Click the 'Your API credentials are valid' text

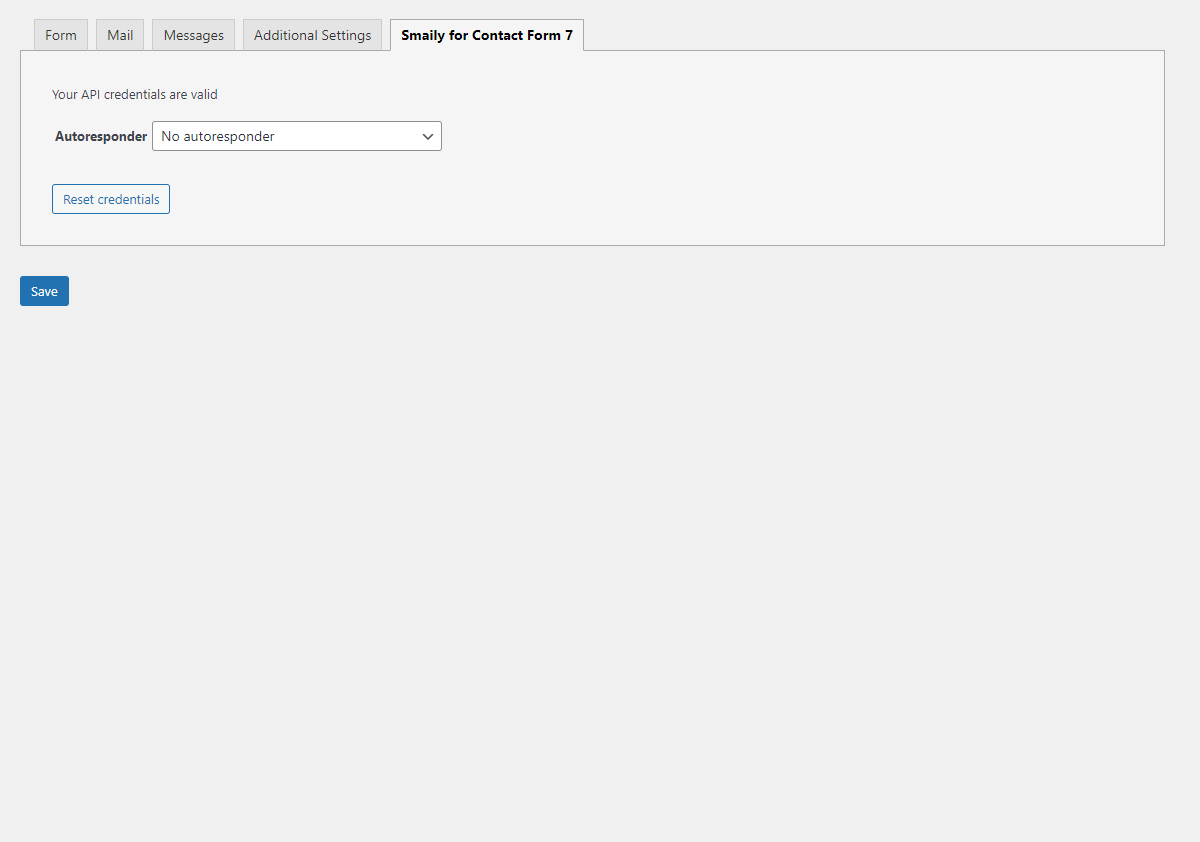pos(135,95)
